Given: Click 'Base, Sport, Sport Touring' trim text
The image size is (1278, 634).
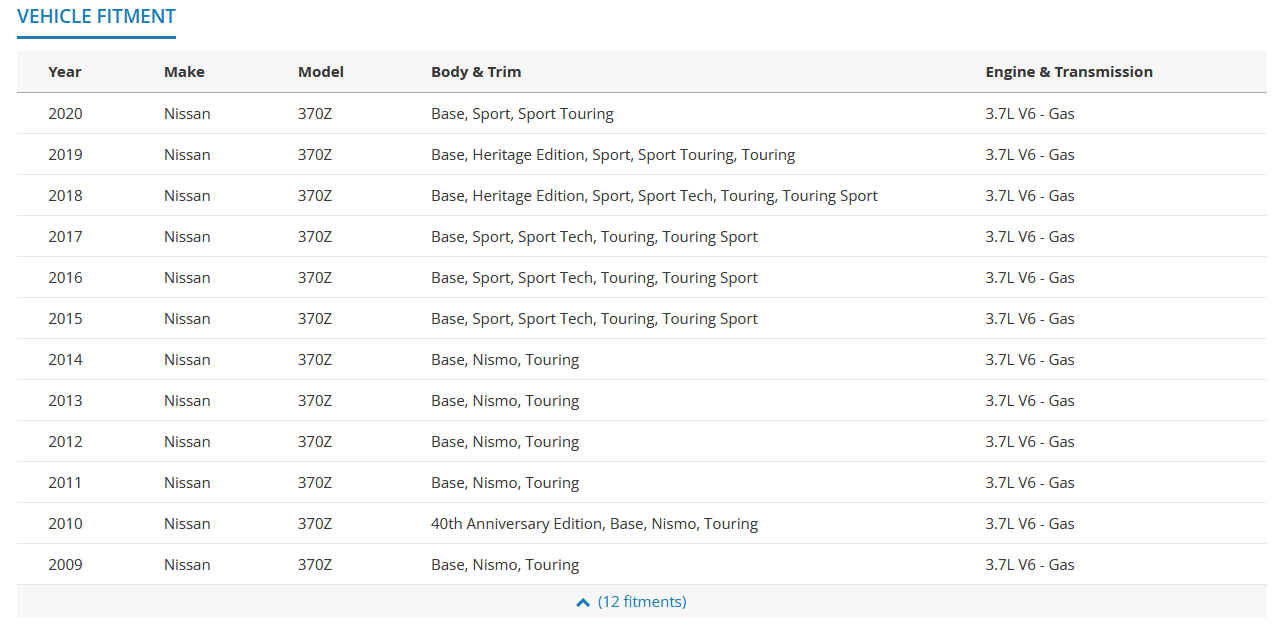Looking at the screenshot, I should coord(522,114).
